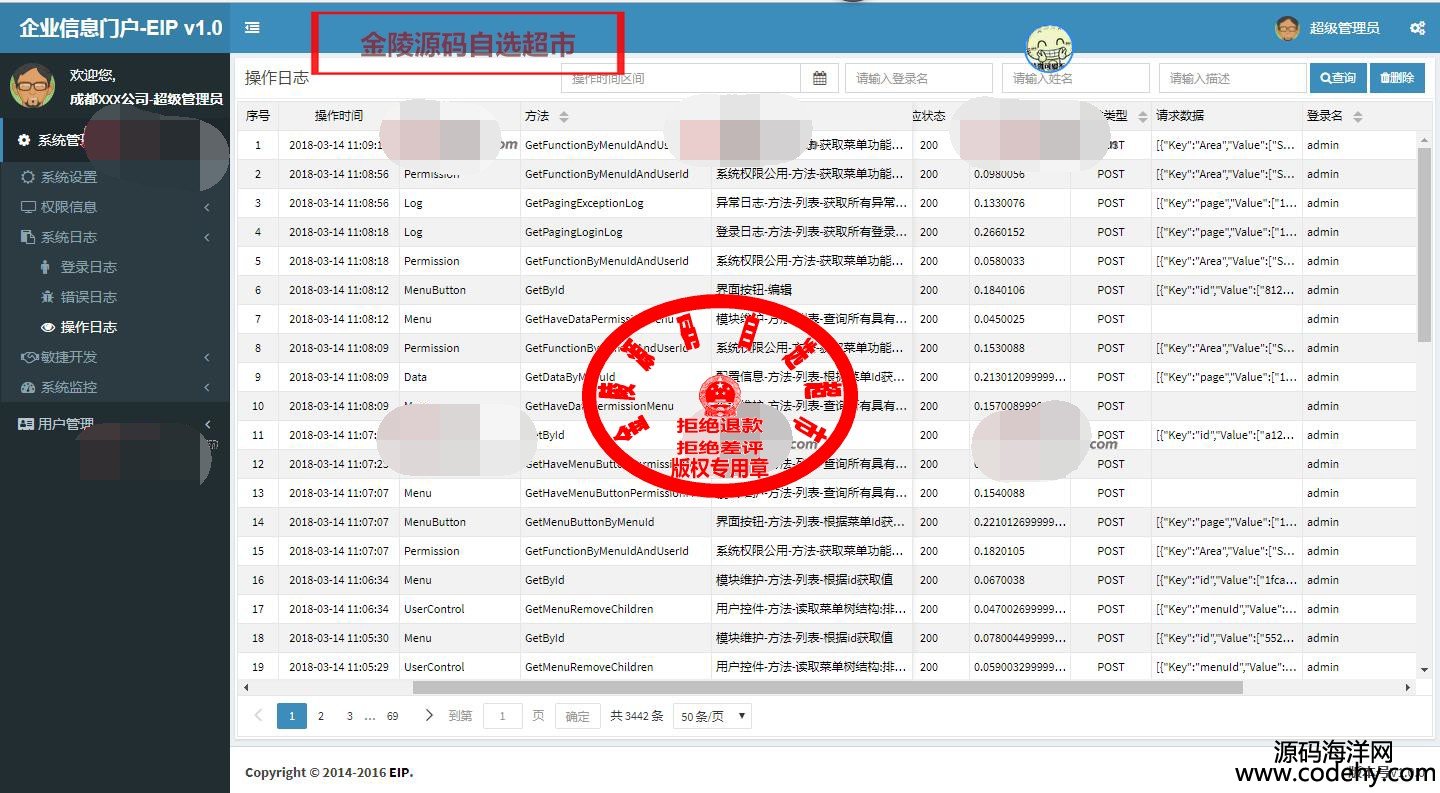Open the 50条/页 page size dropdown
The image size is (1440, 793).
[712, 716]
